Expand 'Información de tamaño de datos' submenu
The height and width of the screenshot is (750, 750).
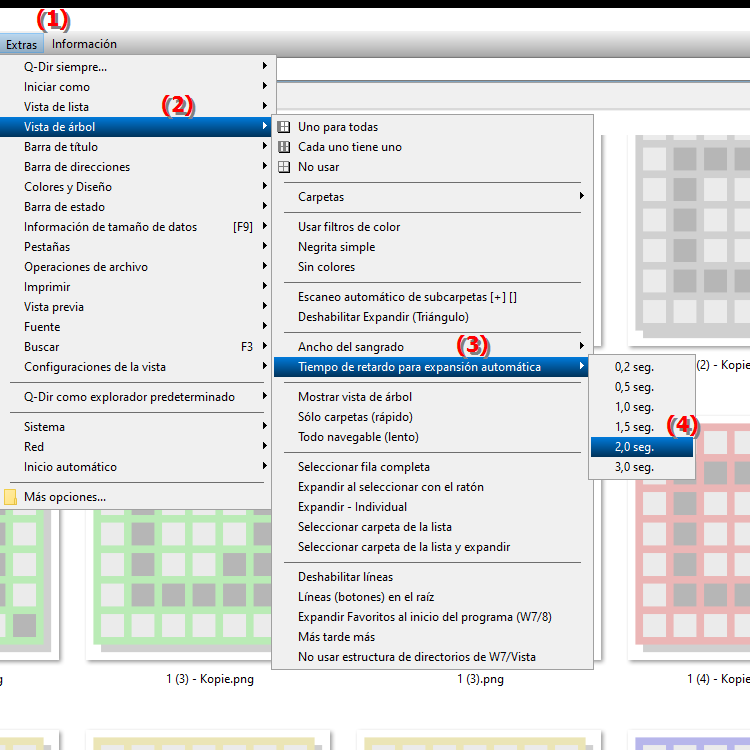pyautogui.click(x=136, y=227)
